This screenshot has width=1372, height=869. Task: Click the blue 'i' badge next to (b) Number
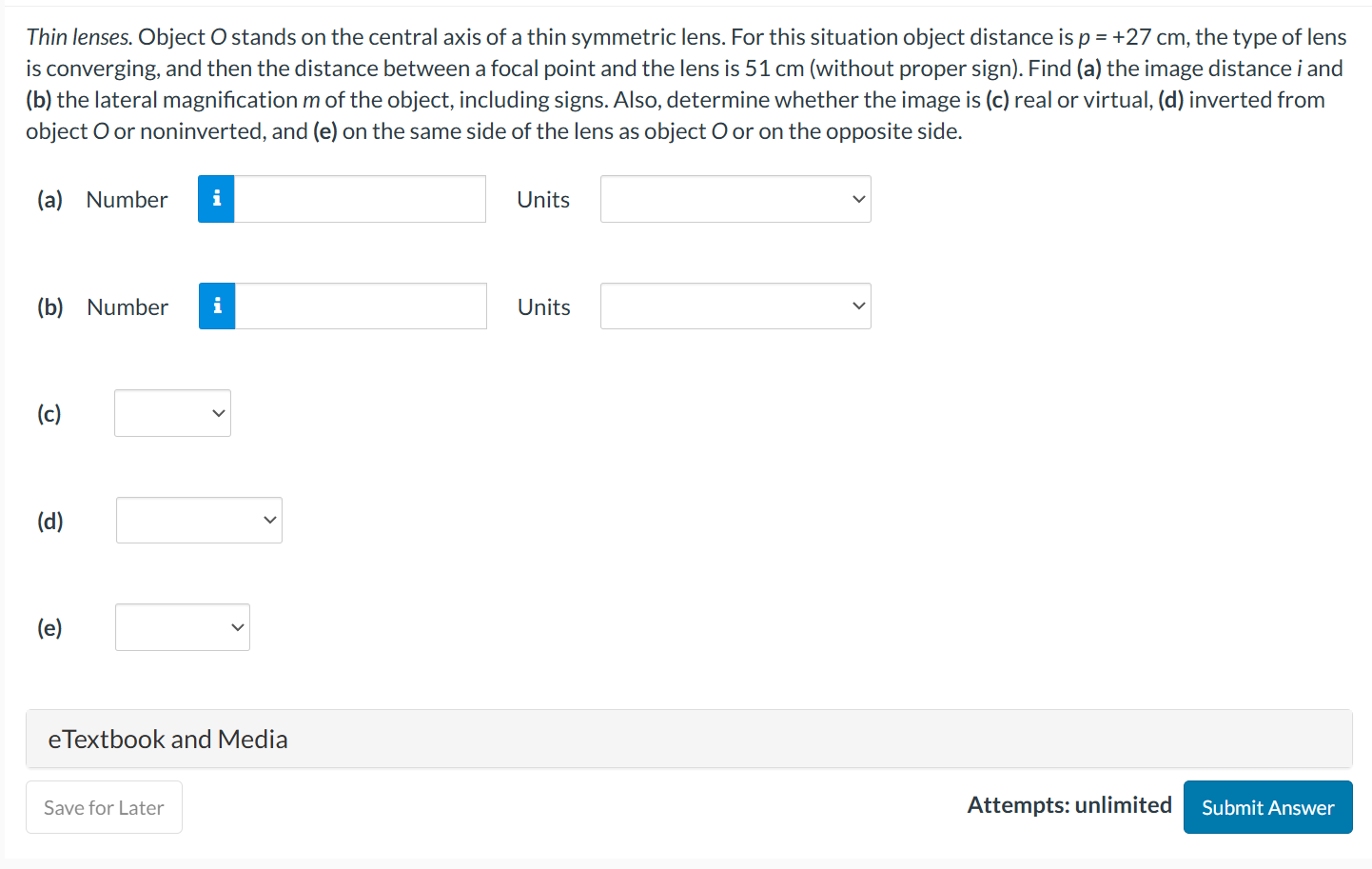[216, 306]
